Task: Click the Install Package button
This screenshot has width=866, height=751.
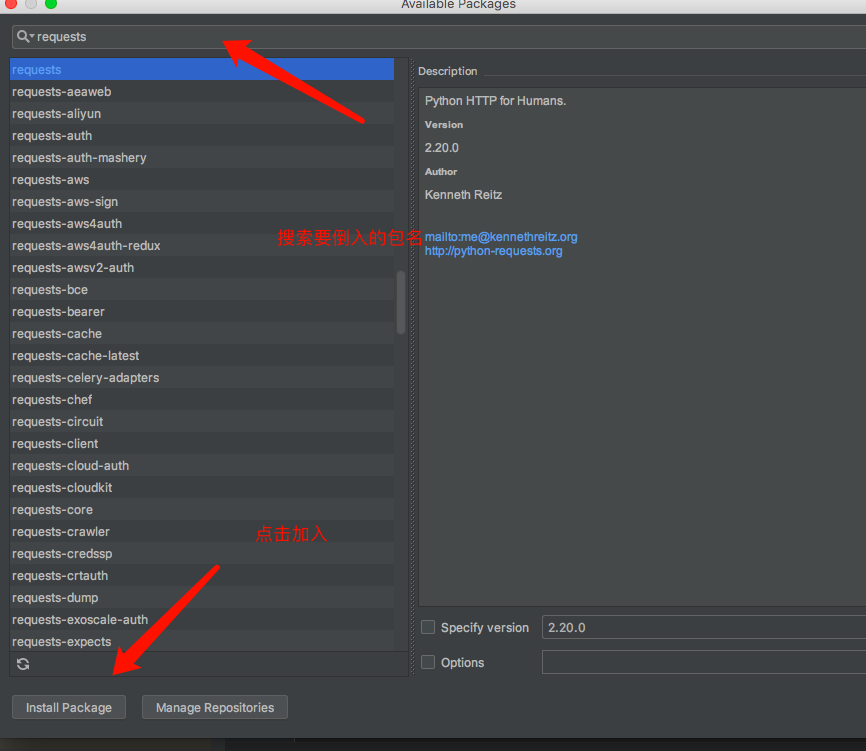Action: pyautogui.click(x=69, y=707)
